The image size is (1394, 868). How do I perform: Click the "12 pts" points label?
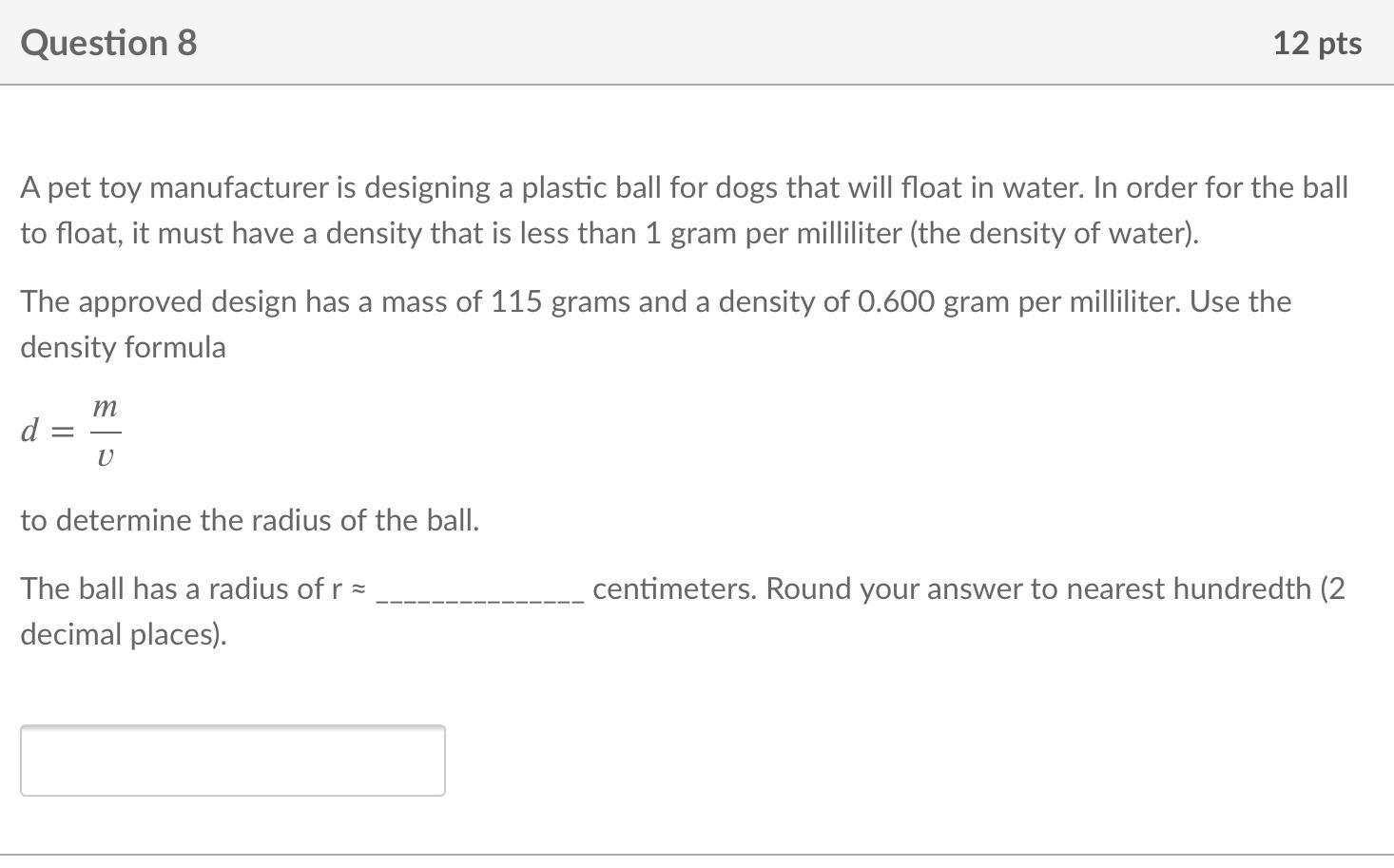[1316, 43]
